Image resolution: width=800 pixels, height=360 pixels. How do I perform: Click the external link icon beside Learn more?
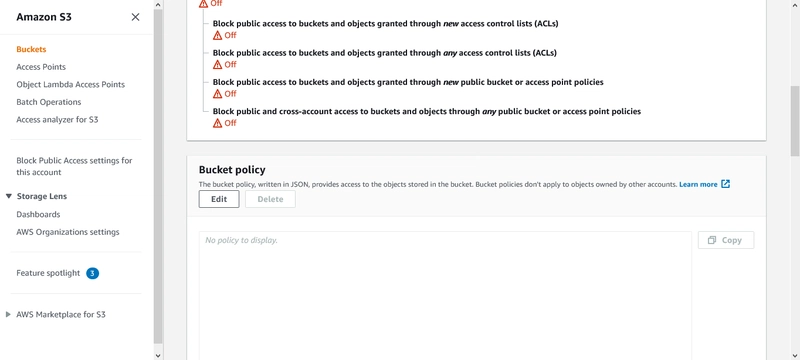pos(726,184)
